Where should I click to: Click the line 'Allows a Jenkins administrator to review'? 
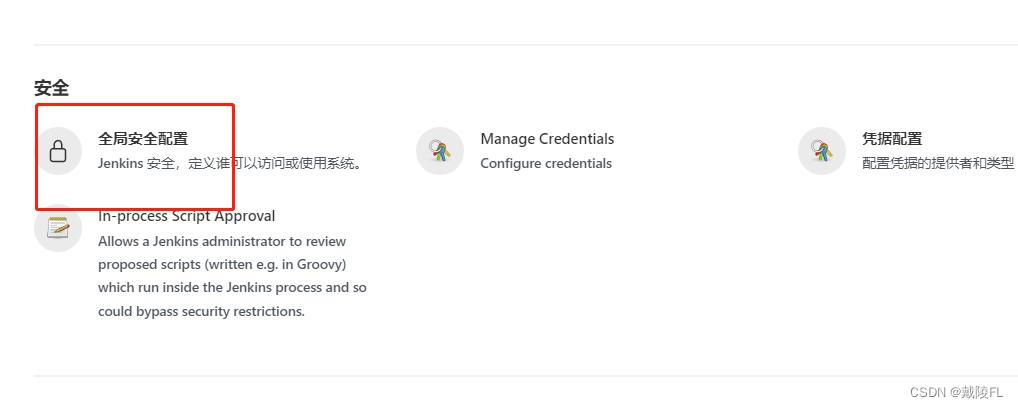[x=226, y=241]
